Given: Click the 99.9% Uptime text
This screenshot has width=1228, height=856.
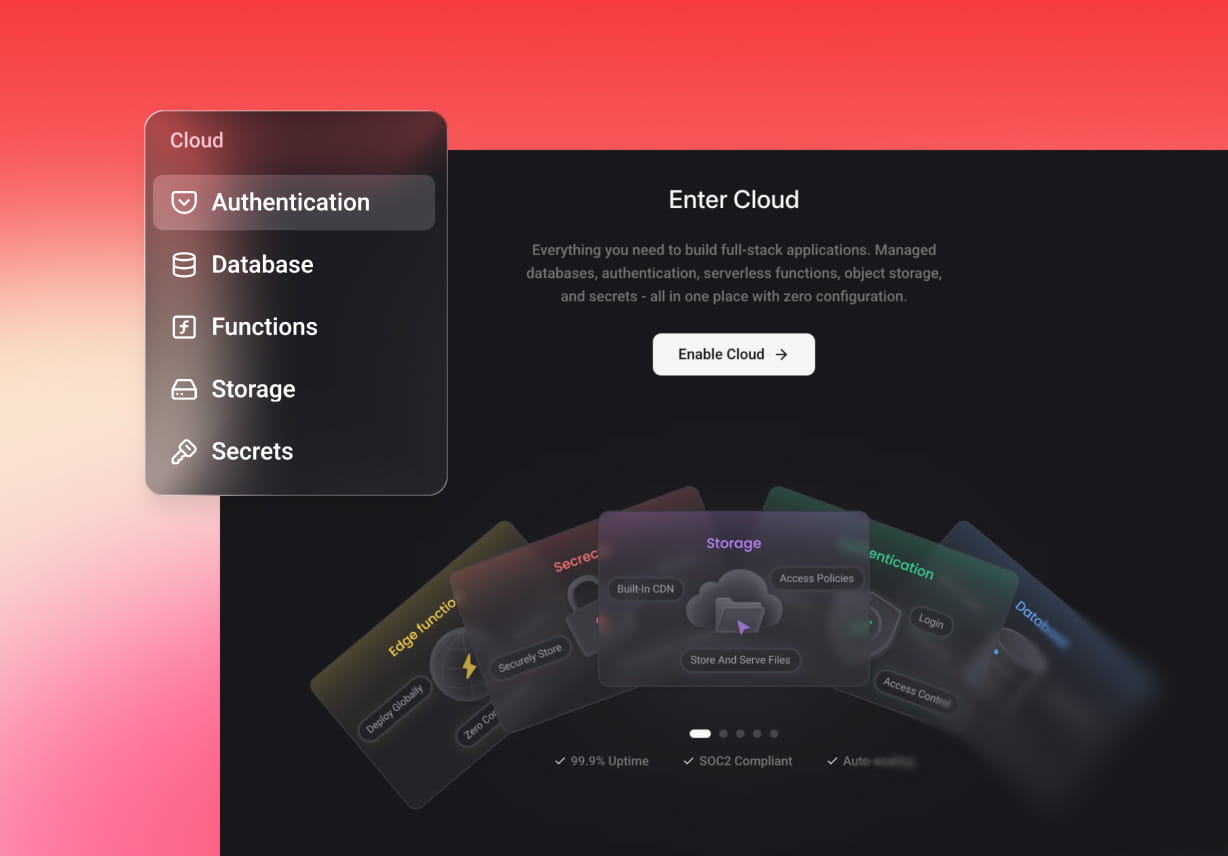Looking at the screenshot, I should tap(609, 761).
